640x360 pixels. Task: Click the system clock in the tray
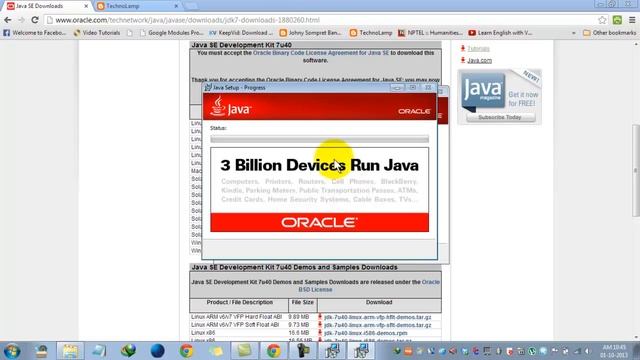(x=613, y=351)
